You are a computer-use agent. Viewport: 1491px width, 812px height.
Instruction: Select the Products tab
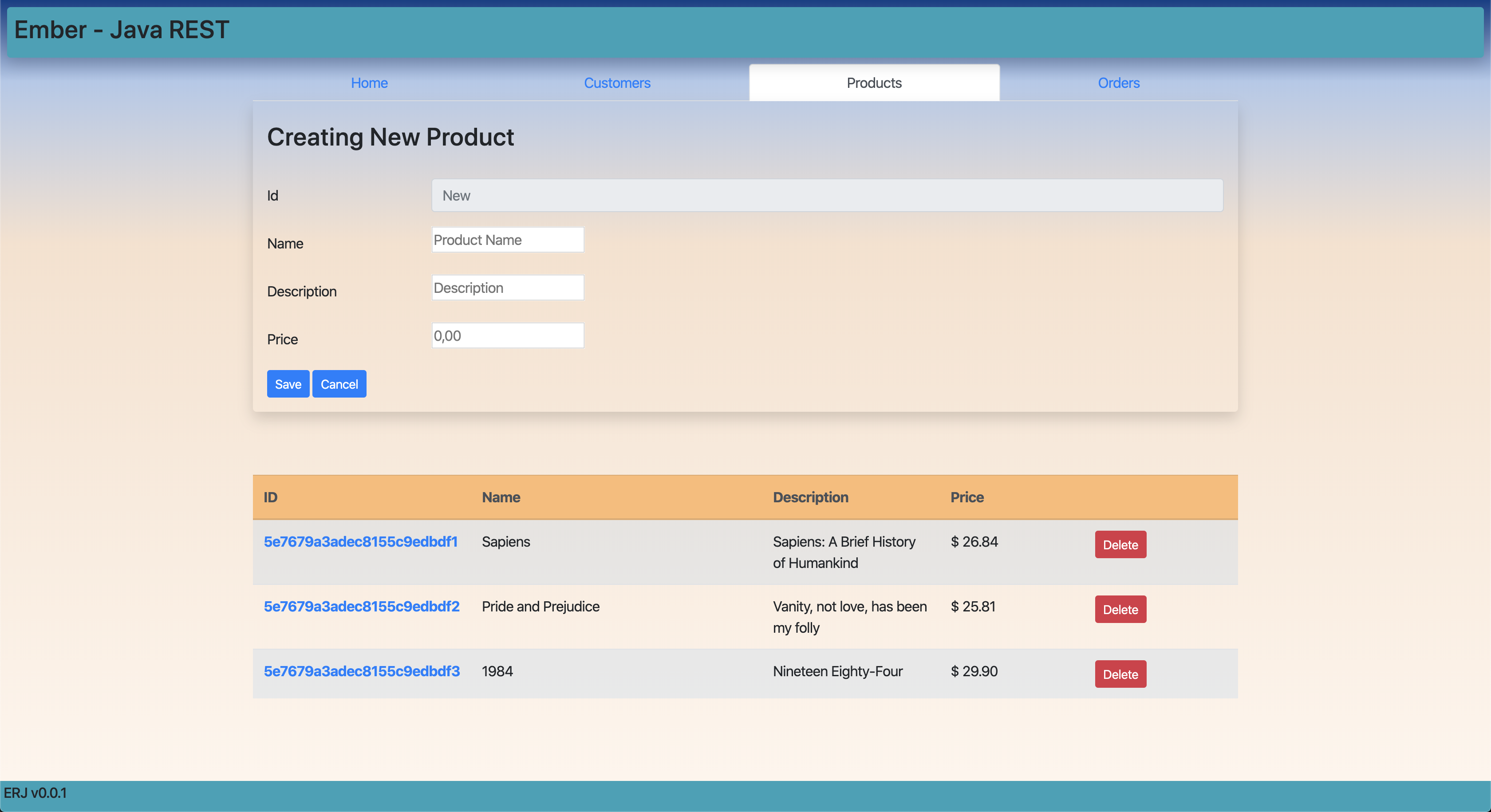pyautogui.click(x=874, y=83)
